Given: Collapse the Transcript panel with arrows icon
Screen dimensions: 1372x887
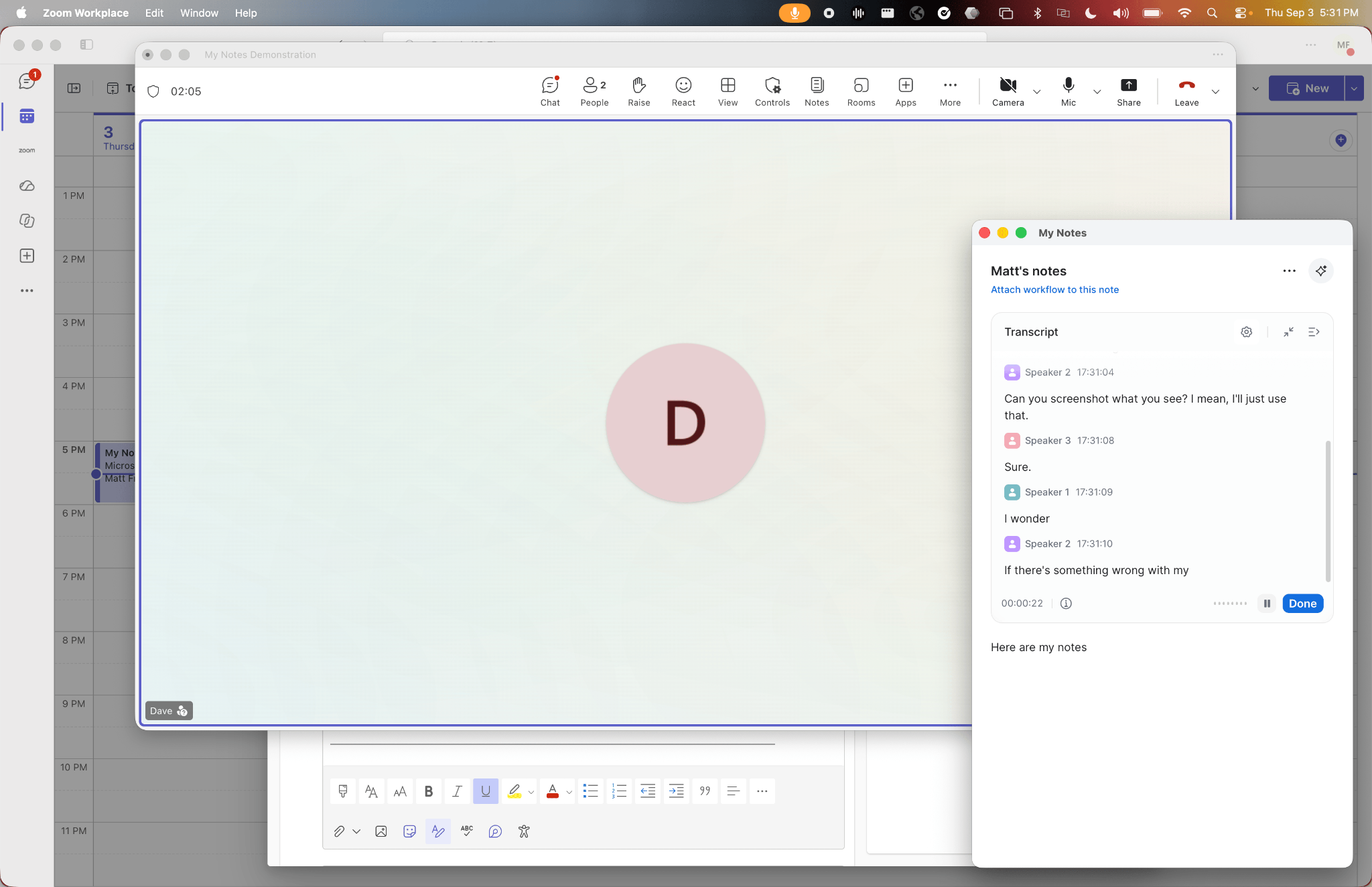Looking at the screenshot, I should point(1288,332).
